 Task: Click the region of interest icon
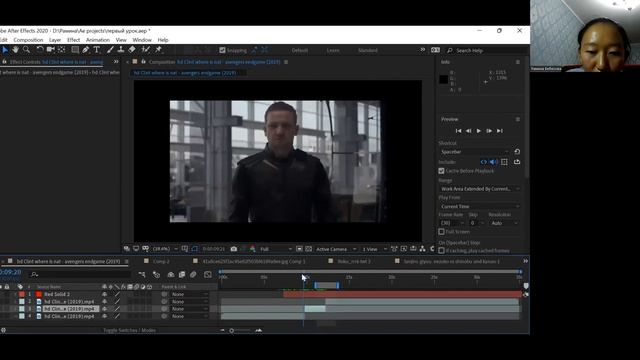click(x=299, y=249)
